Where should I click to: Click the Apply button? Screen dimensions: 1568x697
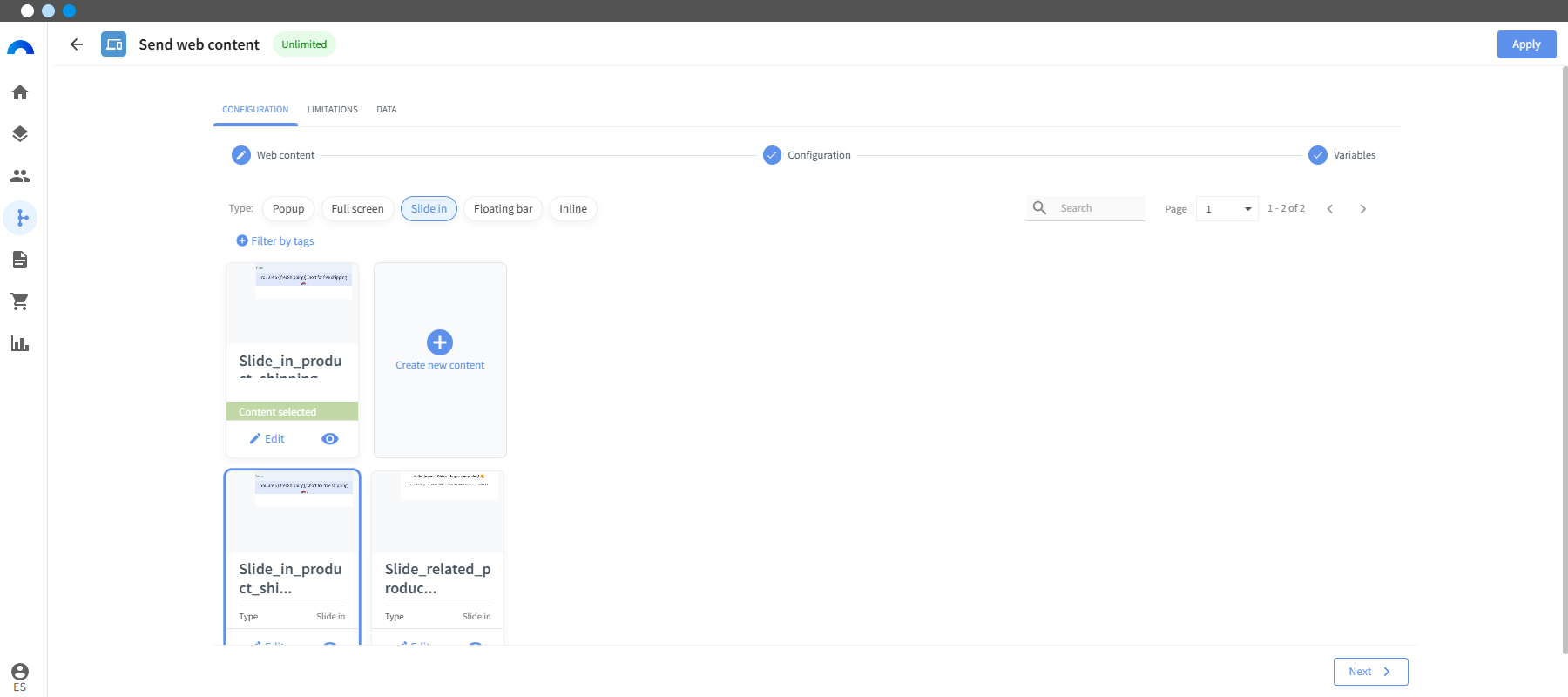(1526, 44)
